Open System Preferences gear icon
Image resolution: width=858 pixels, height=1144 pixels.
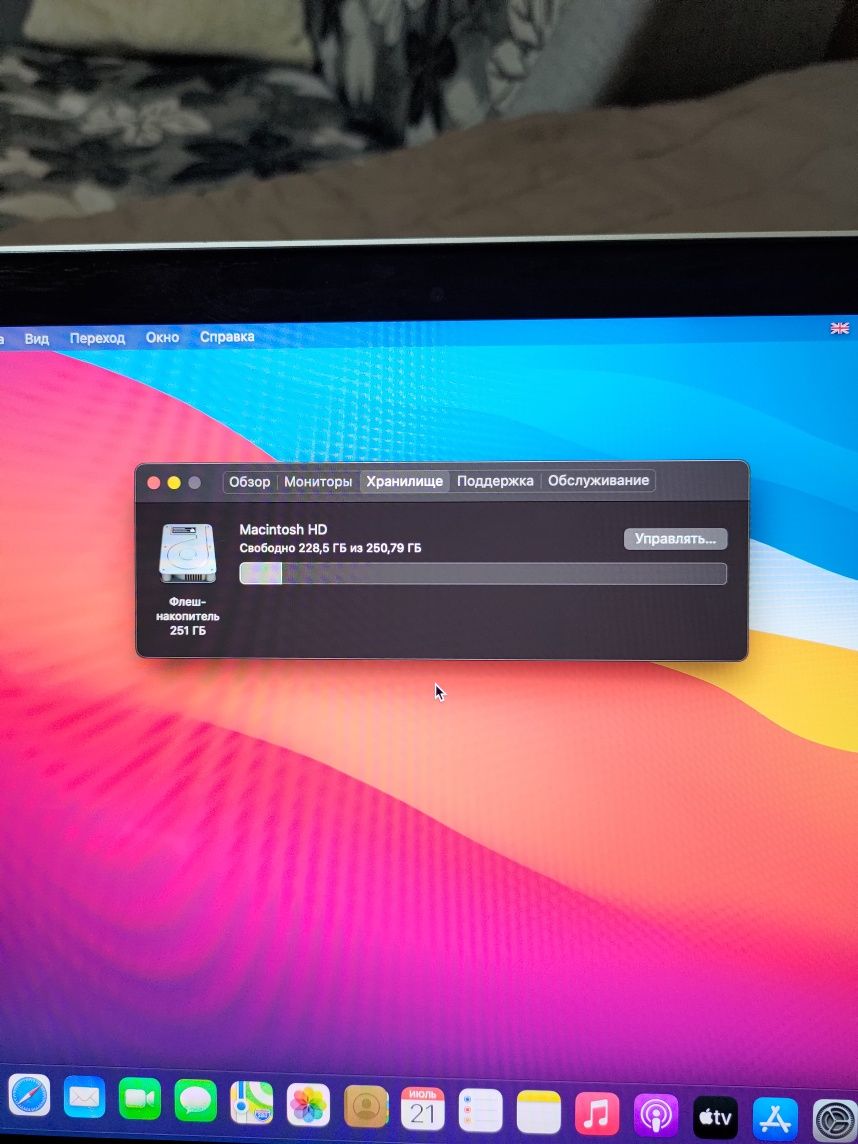pos(835,1121)
